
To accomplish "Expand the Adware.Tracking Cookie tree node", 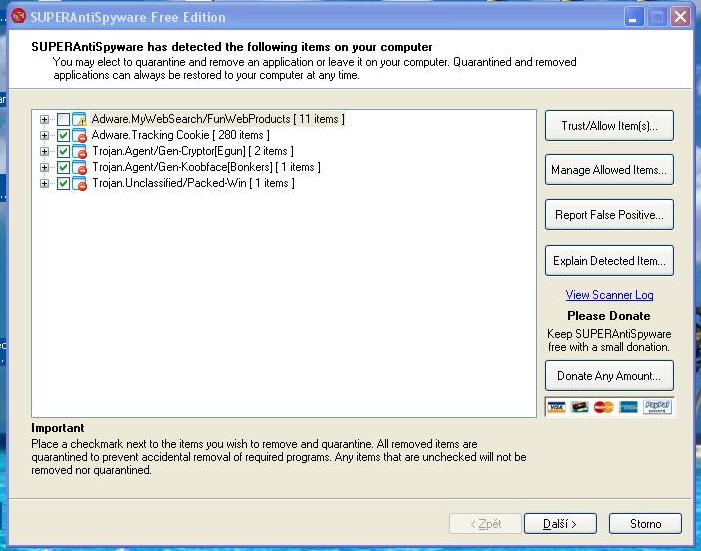I will (44, 136).
